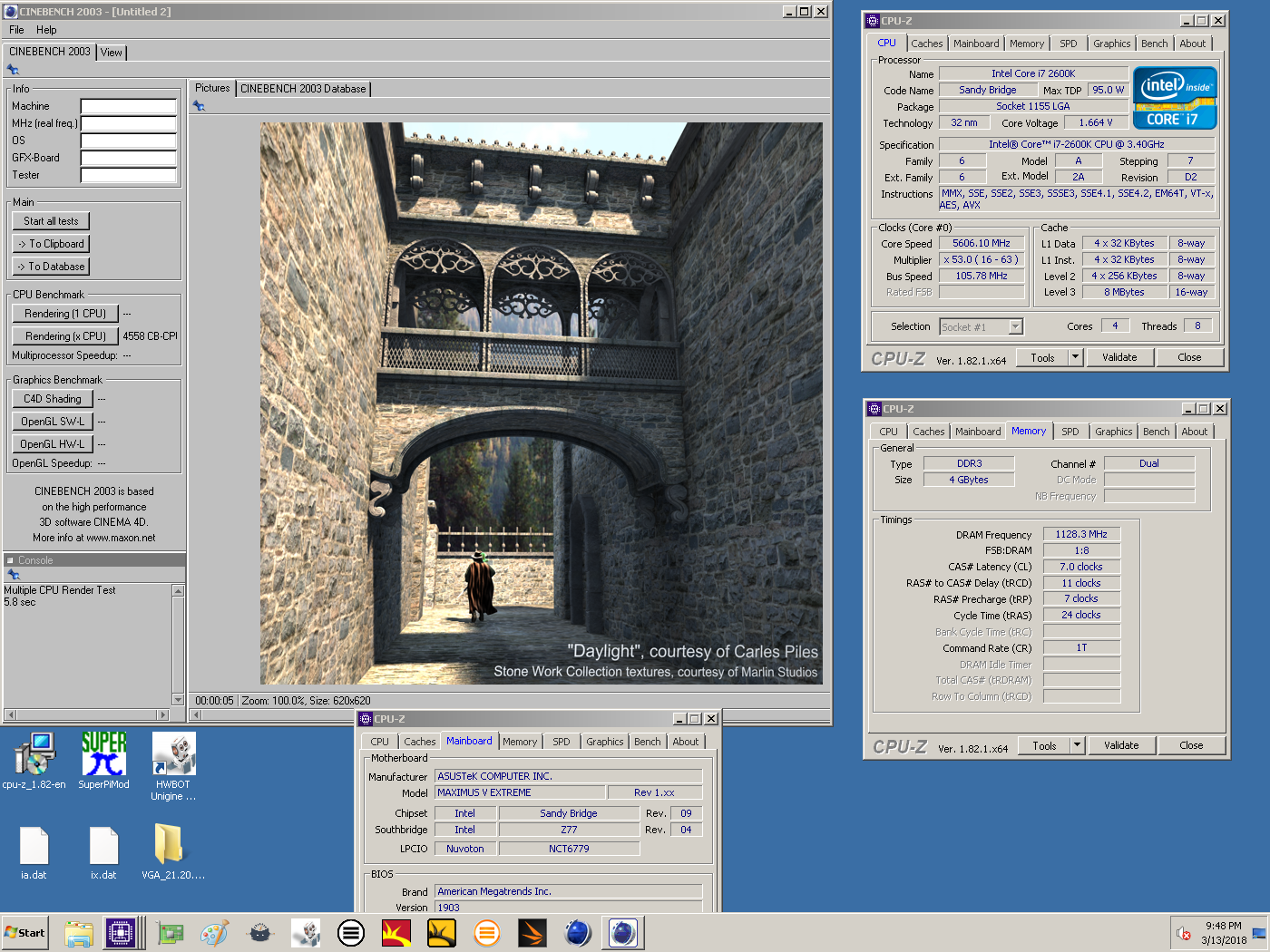
Task: Open the black striped circle taskbar icon
Action: coord(351,933)
